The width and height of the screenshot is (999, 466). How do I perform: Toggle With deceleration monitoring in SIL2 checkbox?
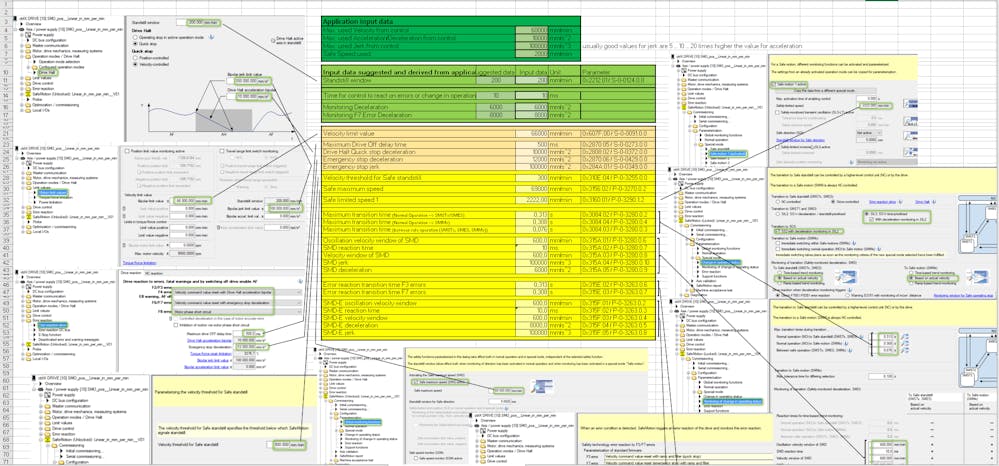pyautogui.click(x=871, y=219)
